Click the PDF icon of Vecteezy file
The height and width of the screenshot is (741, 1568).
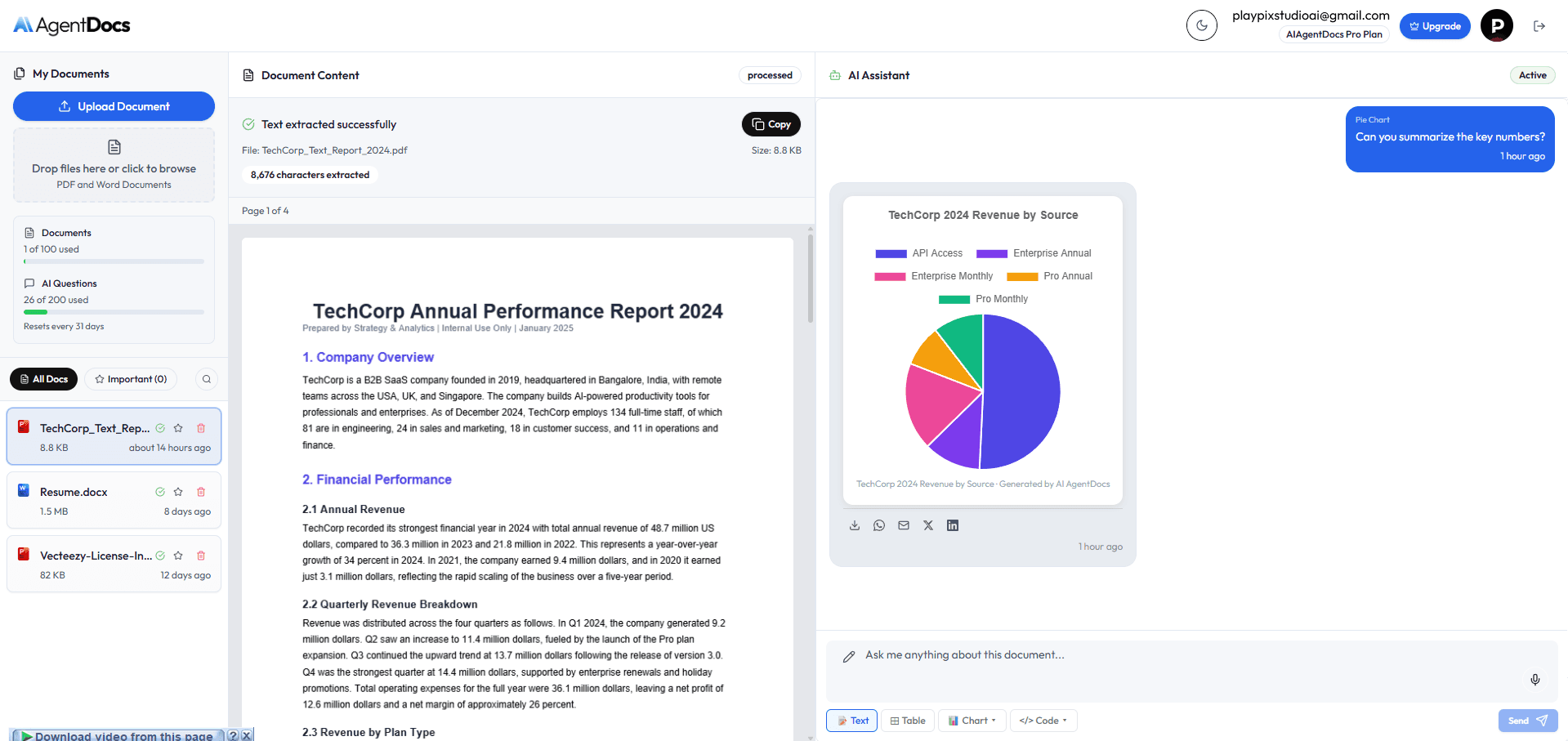pos(24,554)
